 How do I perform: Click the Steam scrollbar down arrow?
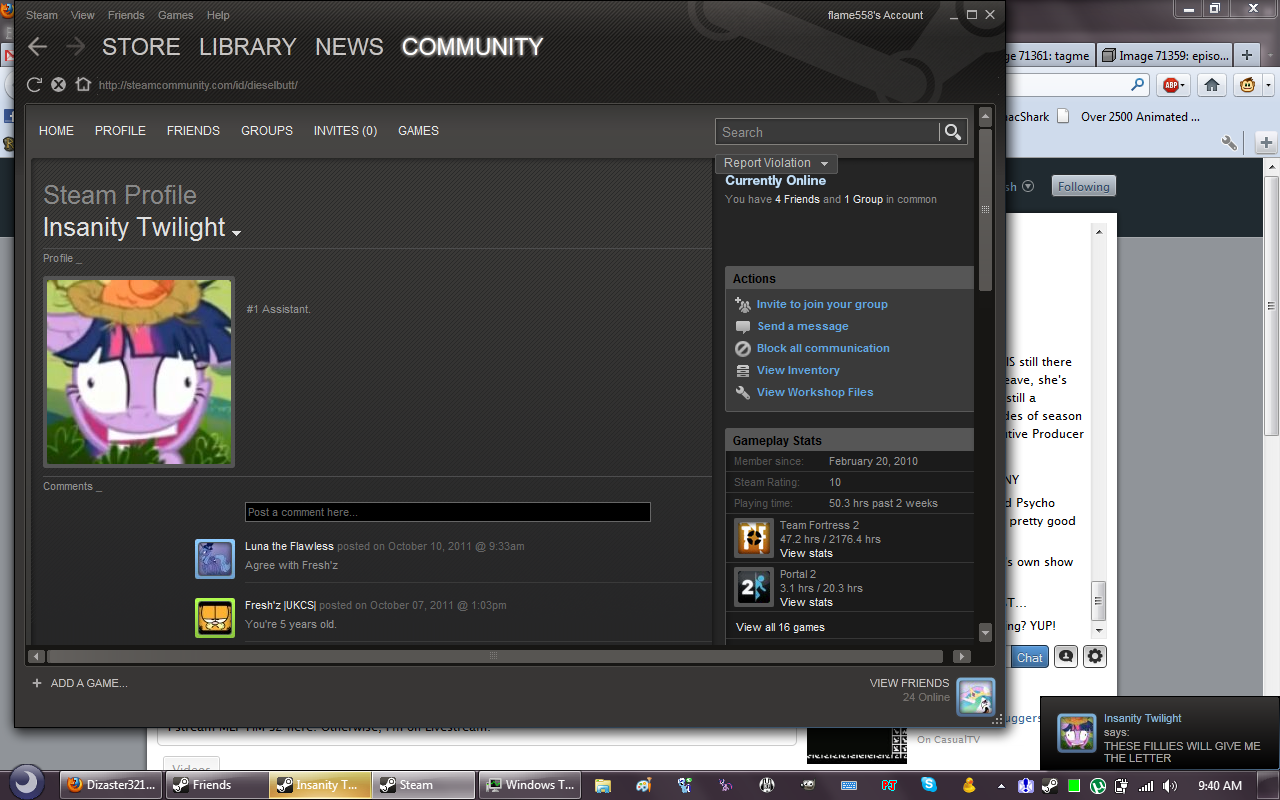[x=985, y=632]
